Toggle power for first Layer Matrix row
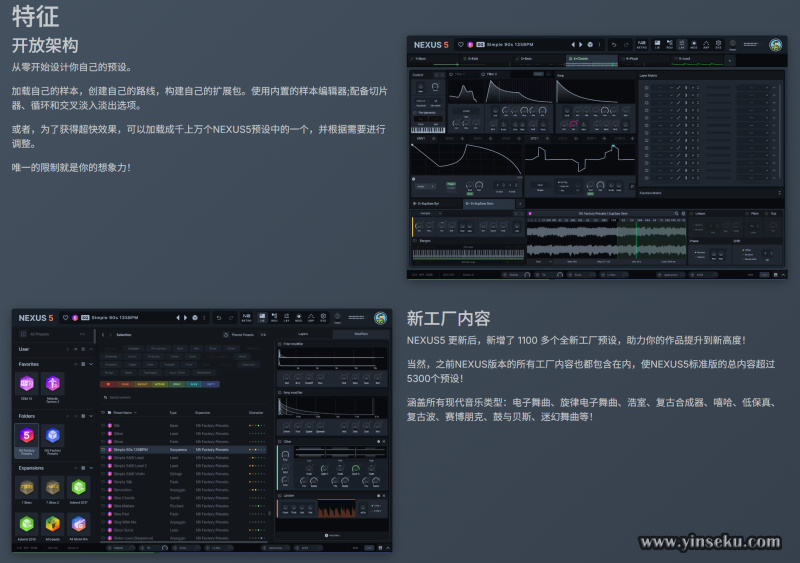 point(646,87)
